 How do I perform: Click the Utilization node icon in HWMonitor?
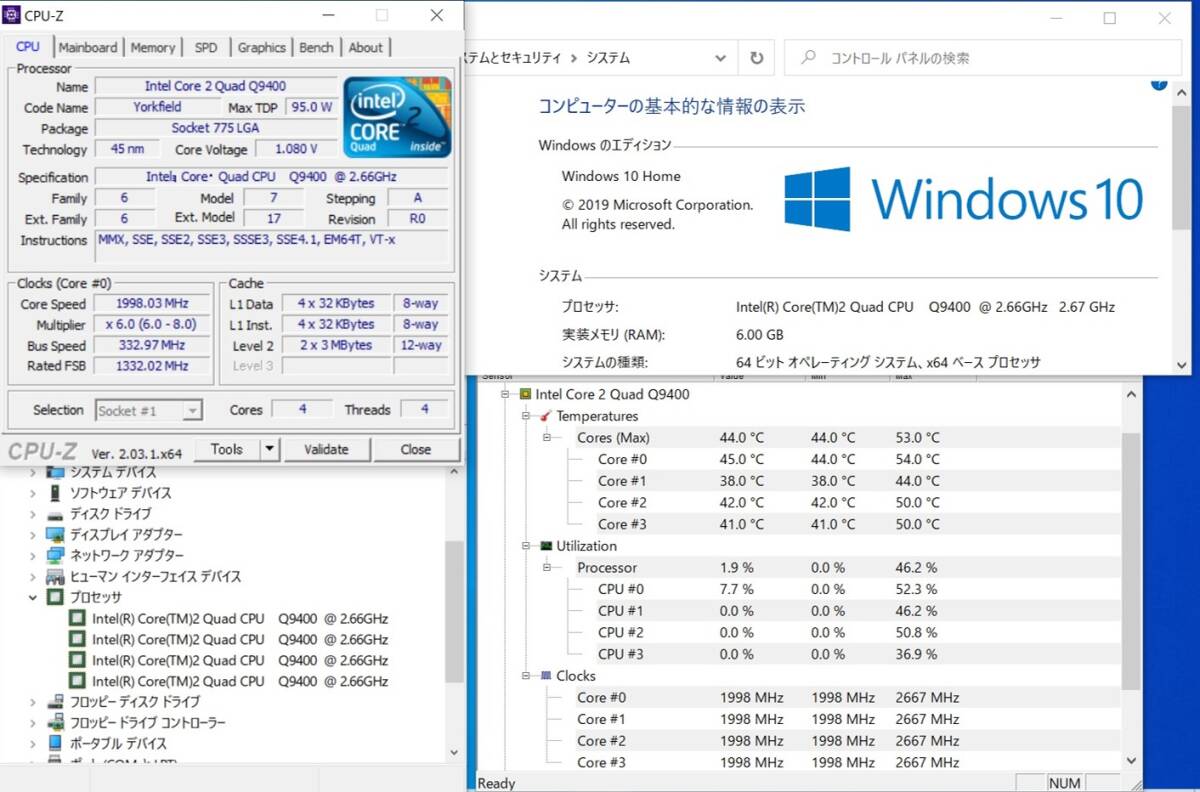[546, 546]
